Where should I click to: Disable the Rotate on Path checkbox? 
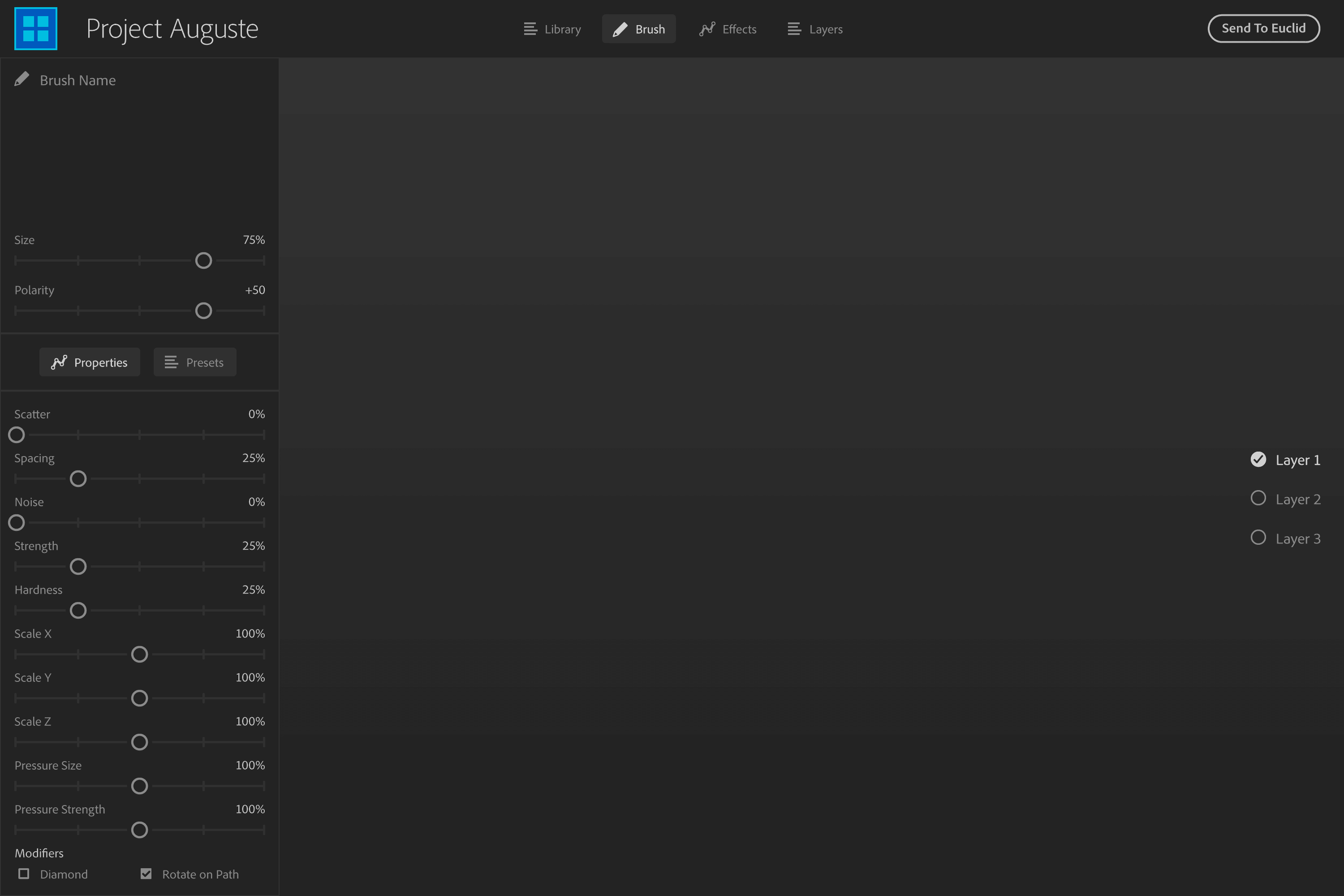(146, 873)
